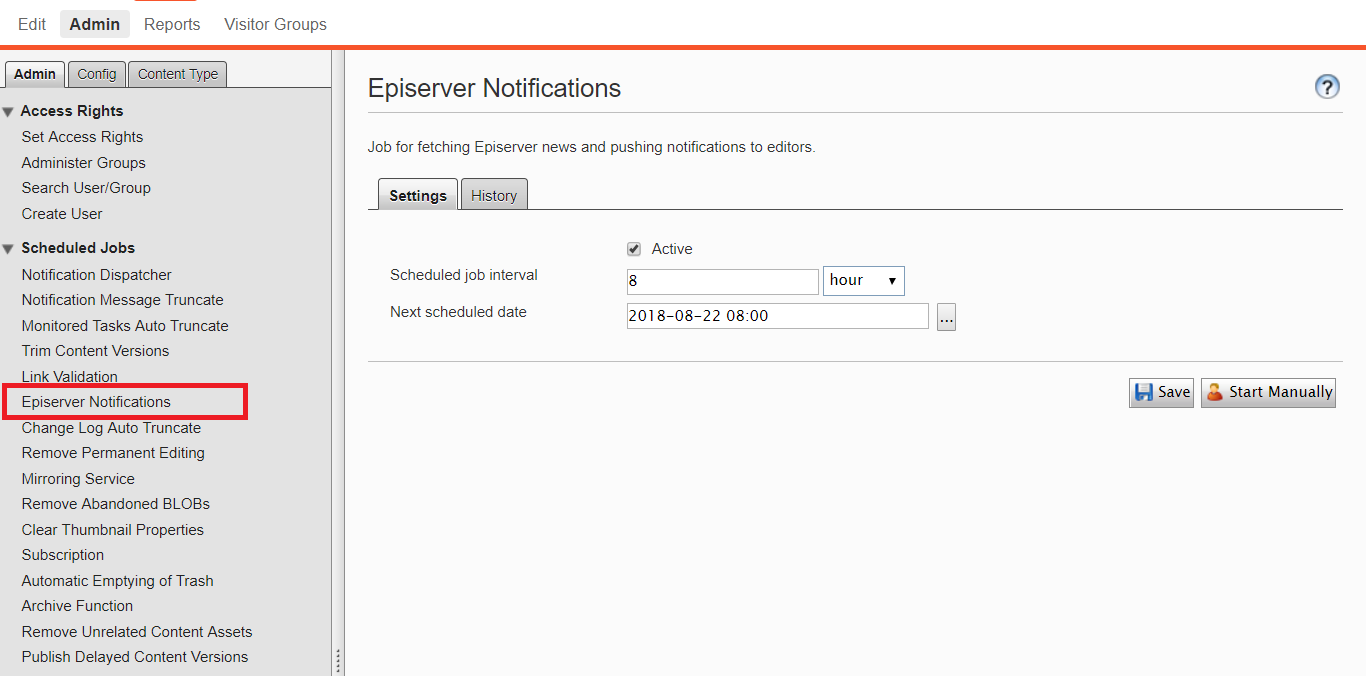Click the Save button with the disk icon
The image size is (1366, 676).
tap(1161, 392)
